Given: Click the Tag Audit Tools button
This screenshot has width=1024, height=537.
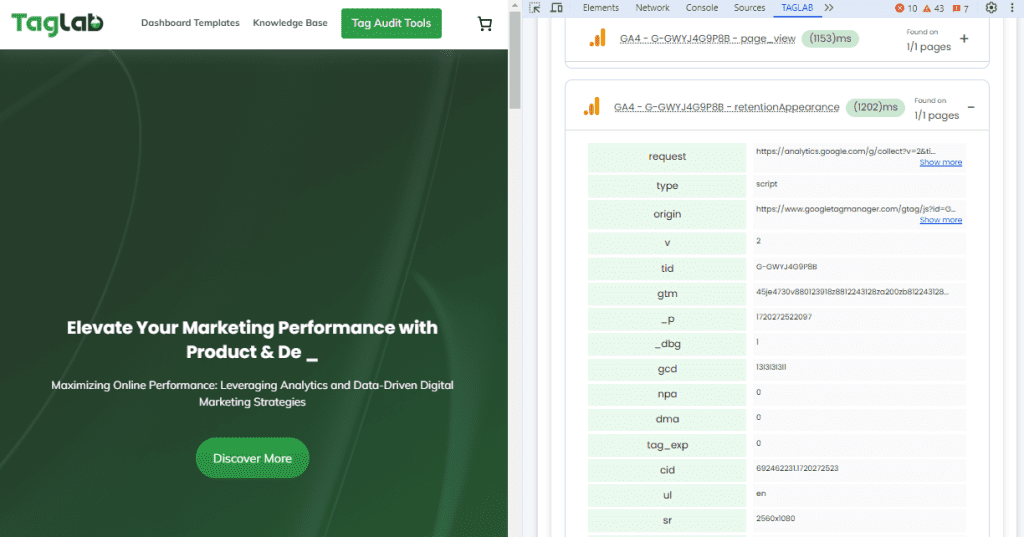Looking at the screenshot, I should [391, 24].
